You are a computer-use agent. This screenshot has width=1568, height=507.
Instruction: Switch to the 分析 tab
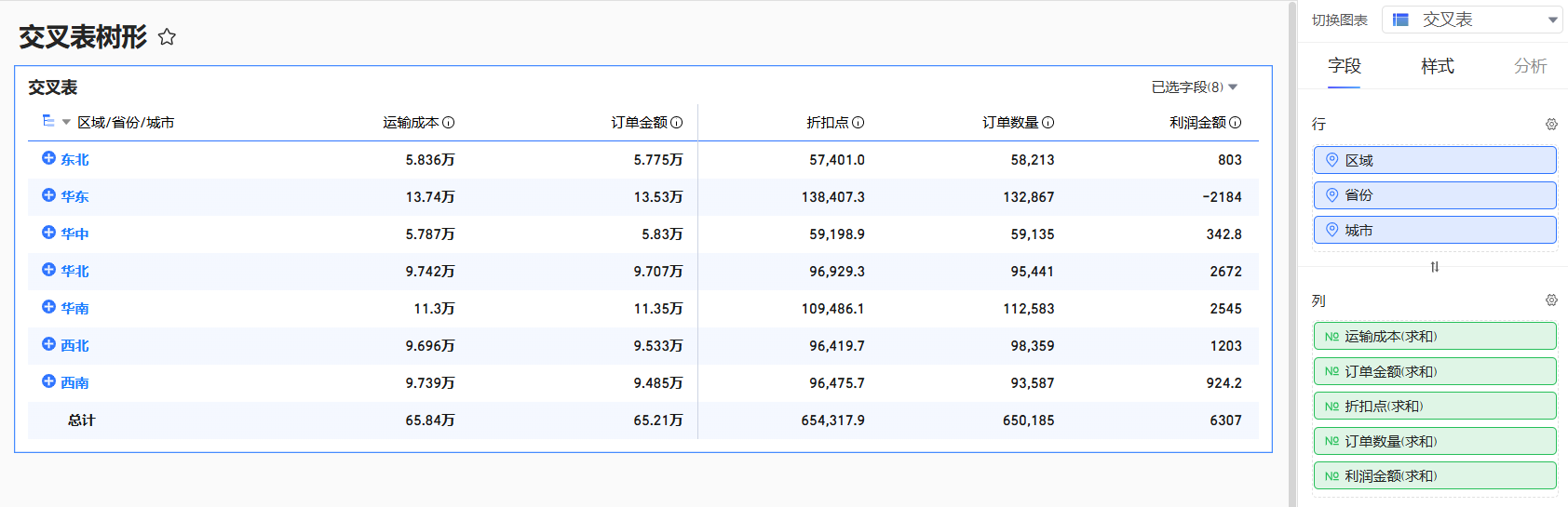point(1530,66)
